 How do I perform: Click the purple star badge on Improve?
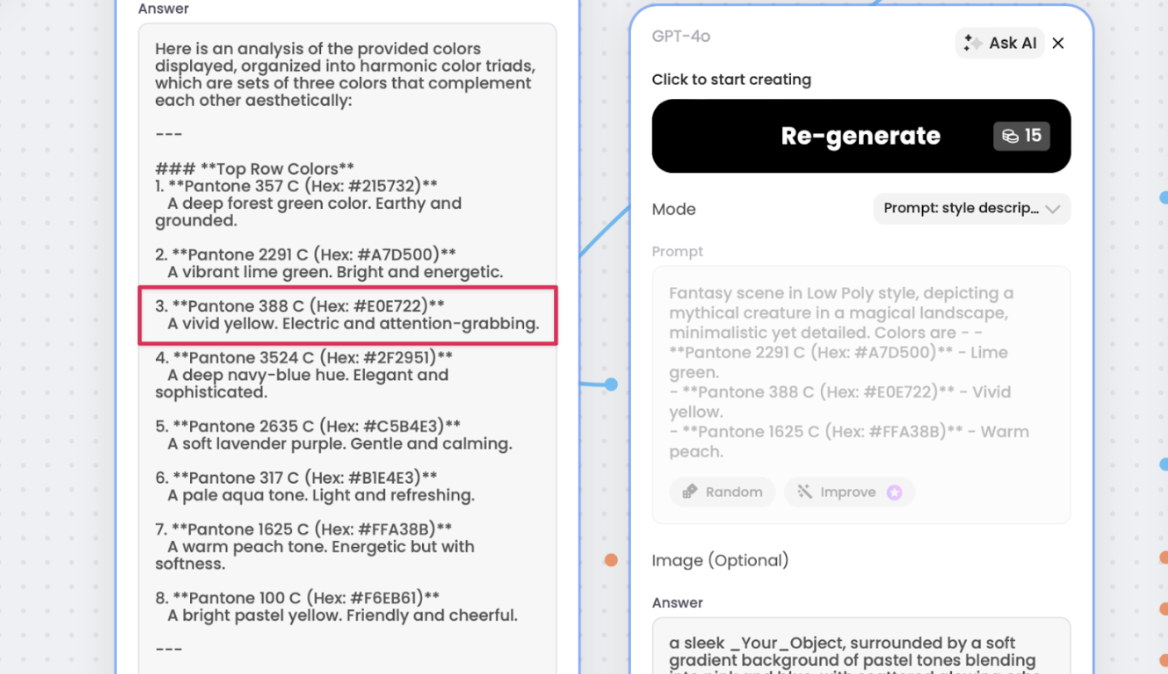click(895, 492)
